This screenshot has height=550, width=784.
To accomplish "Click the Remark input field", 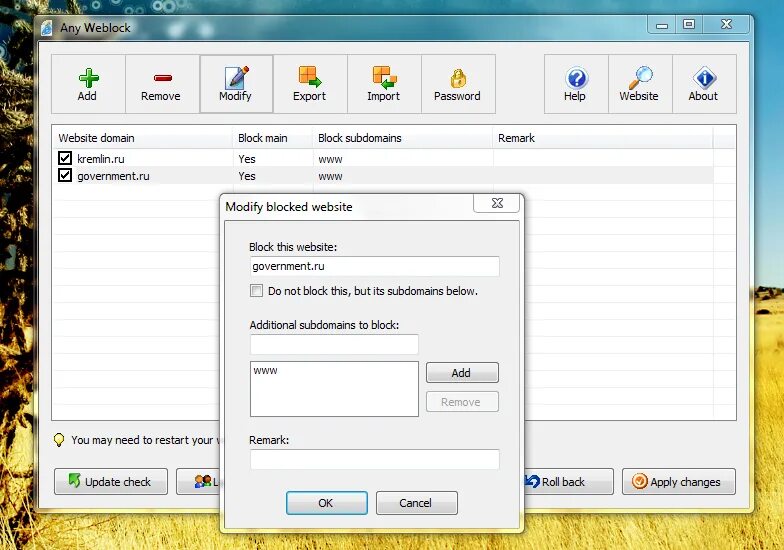I will point(374,459).
